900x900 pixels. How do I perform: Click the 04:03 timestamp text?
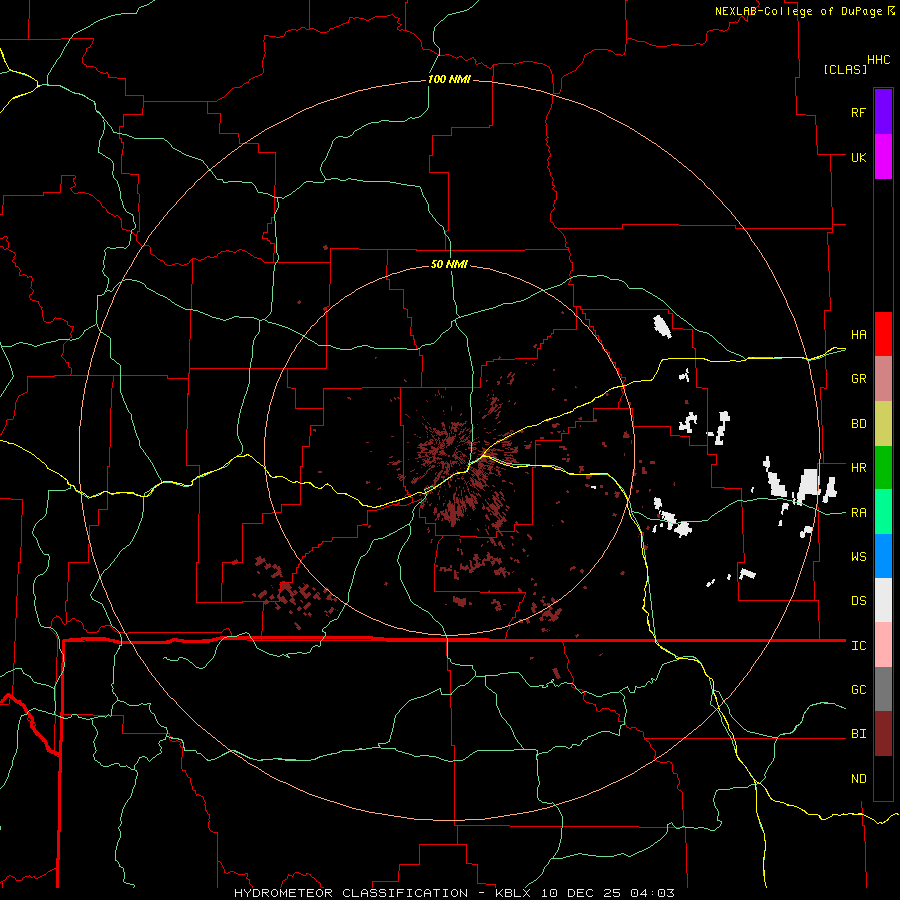[x=652, y=893]
